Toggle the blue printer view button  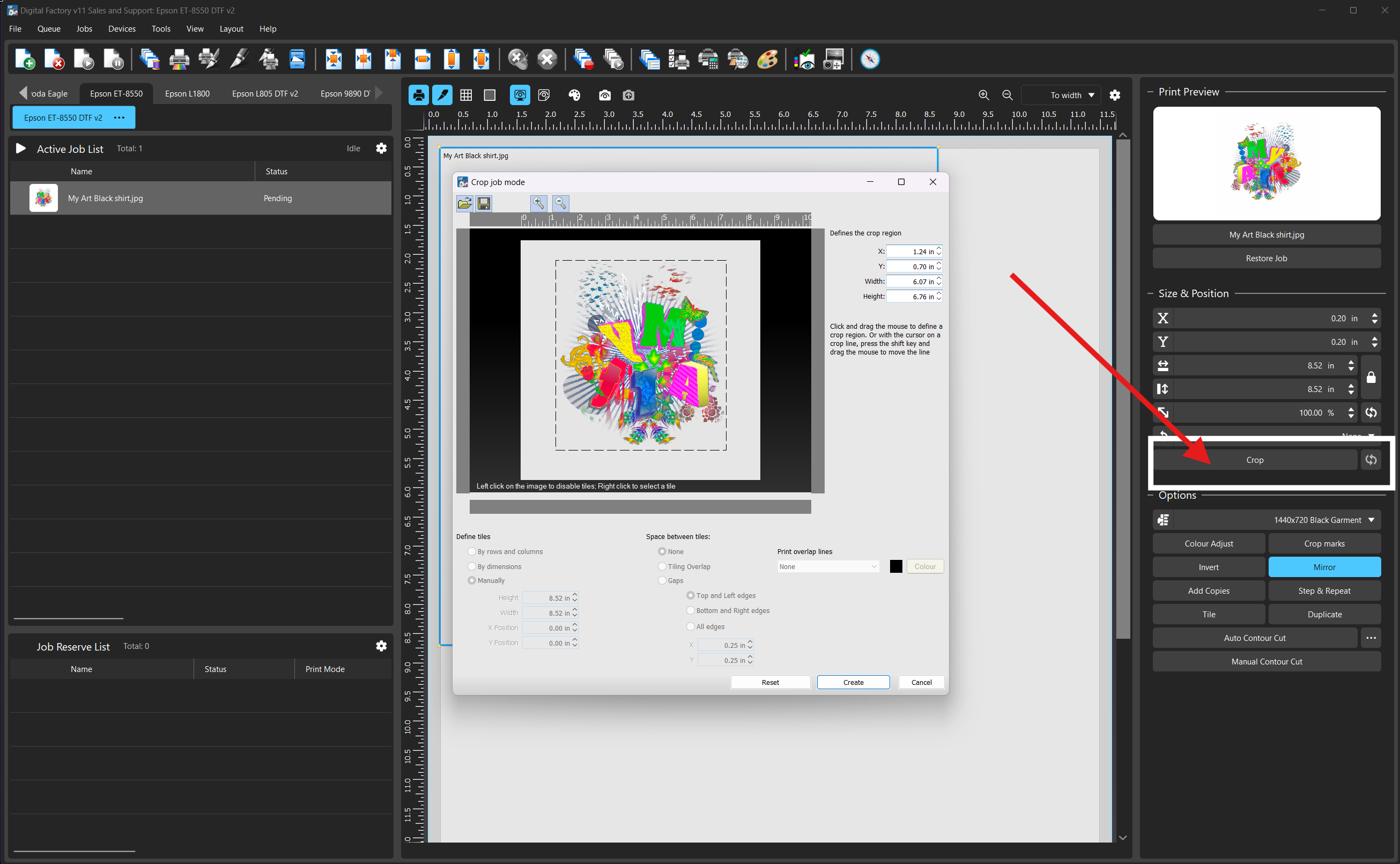419,95
